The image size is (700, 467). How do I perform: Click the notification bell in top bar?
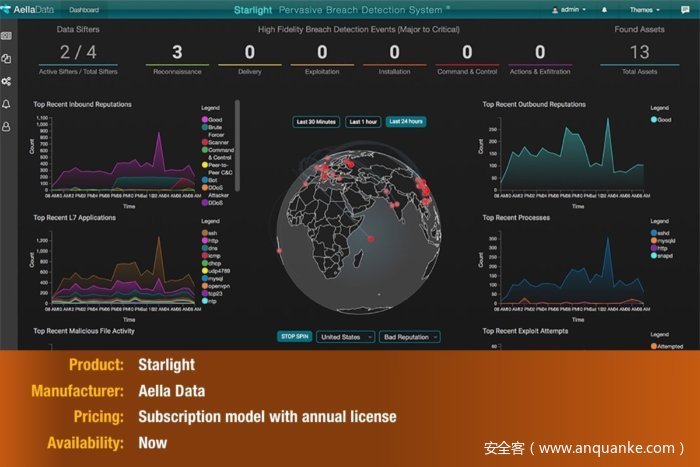pyautogui.click(x=604, y=9)
